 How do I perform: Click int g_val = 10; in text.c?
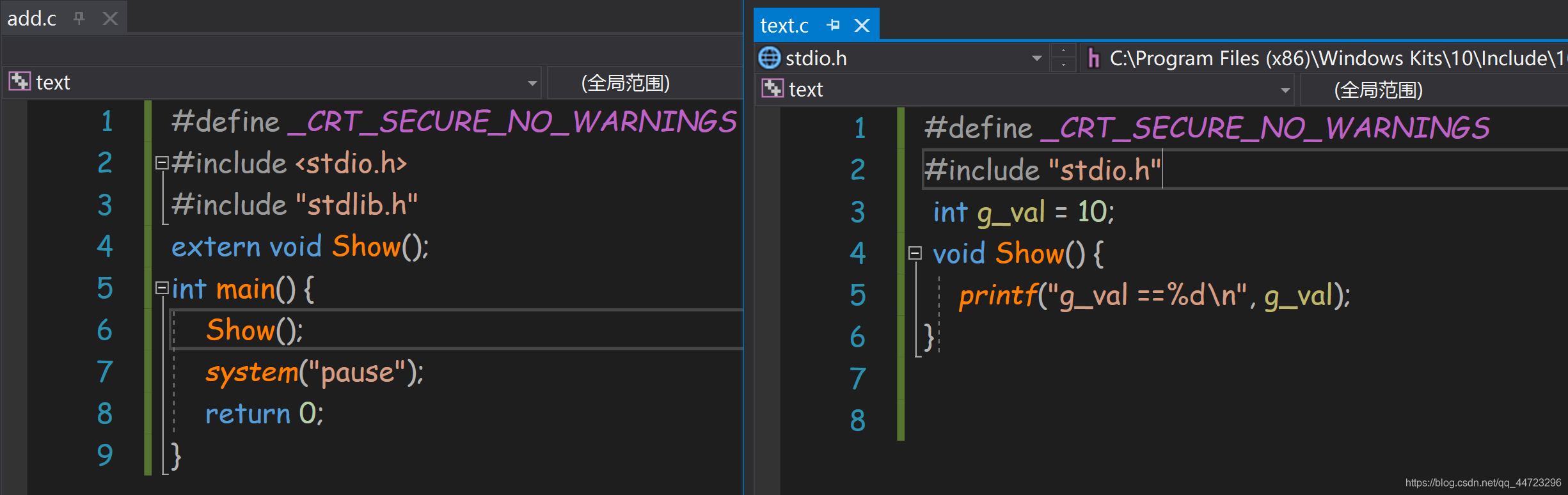(1024, 212)
